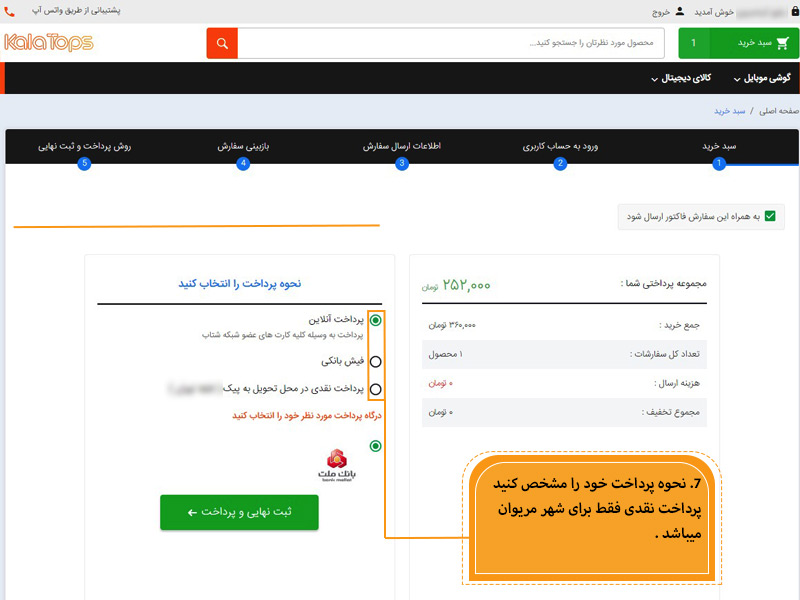The height and width of the screenshot is (600, 800).
Task: Select the Bank Mellat gateway radio button
Action: pyautogui.click(x=375, y=446)
